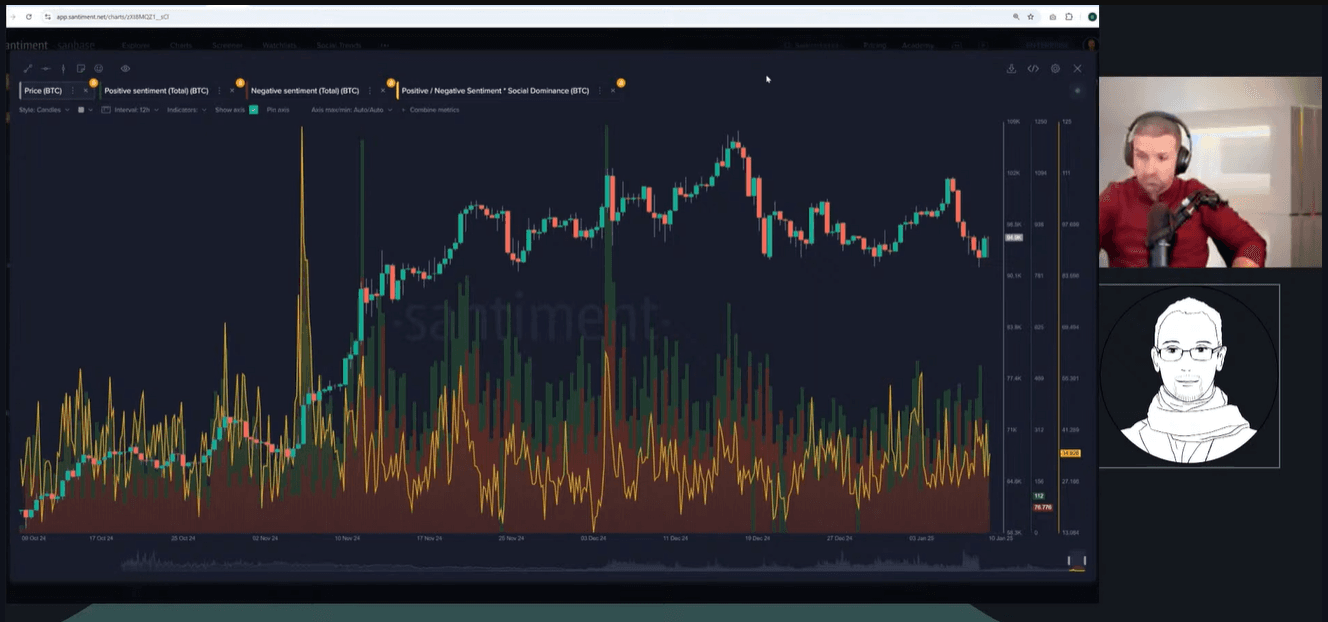The image size is (1328, 622).
Task: Add a sticky note to chart
Action: pos(81,69)
